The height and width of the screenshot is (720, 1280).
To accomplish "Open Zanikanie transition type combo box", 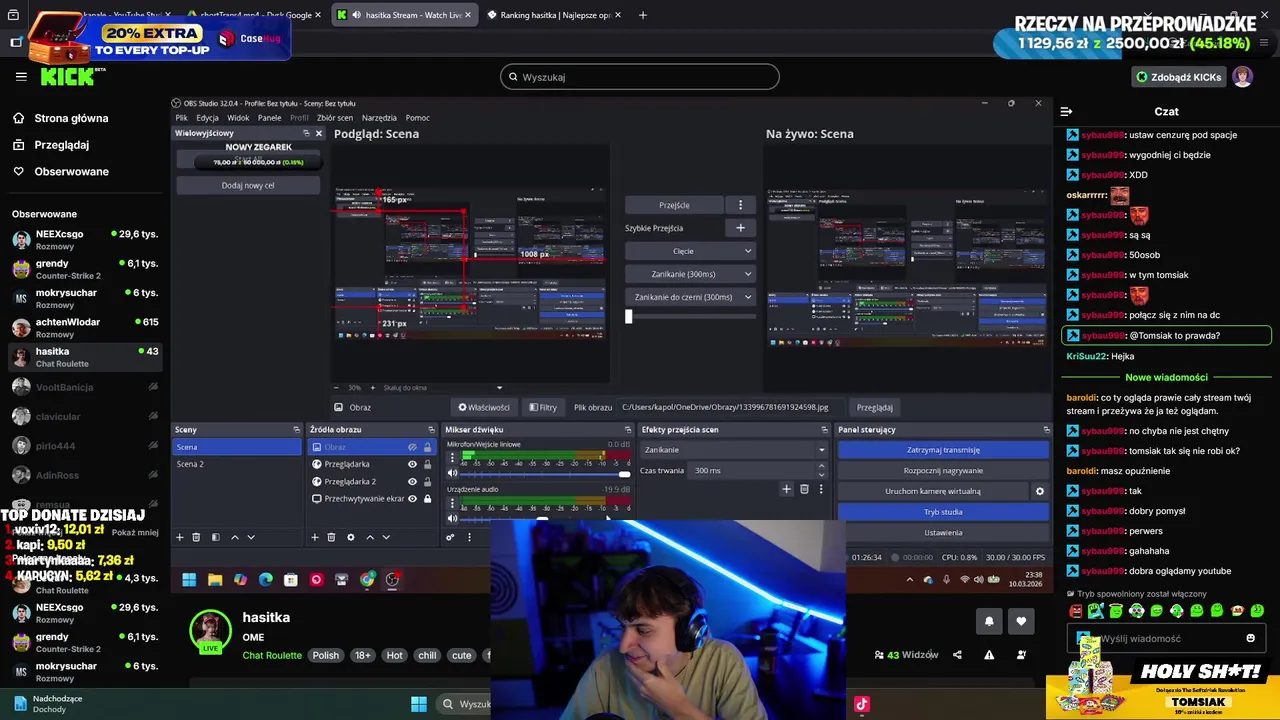I will [734, 450].
